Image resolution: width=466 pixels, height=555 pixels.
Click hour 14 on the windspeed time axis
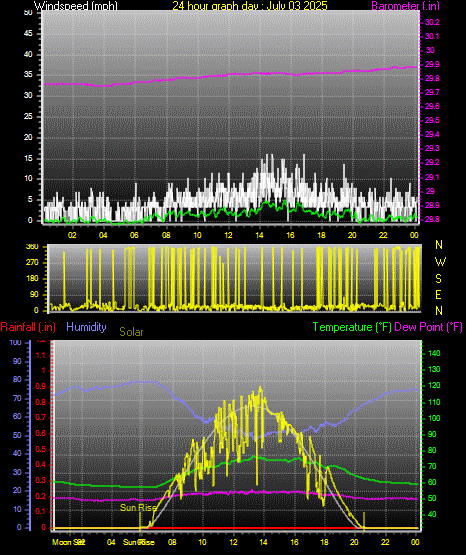259,235
